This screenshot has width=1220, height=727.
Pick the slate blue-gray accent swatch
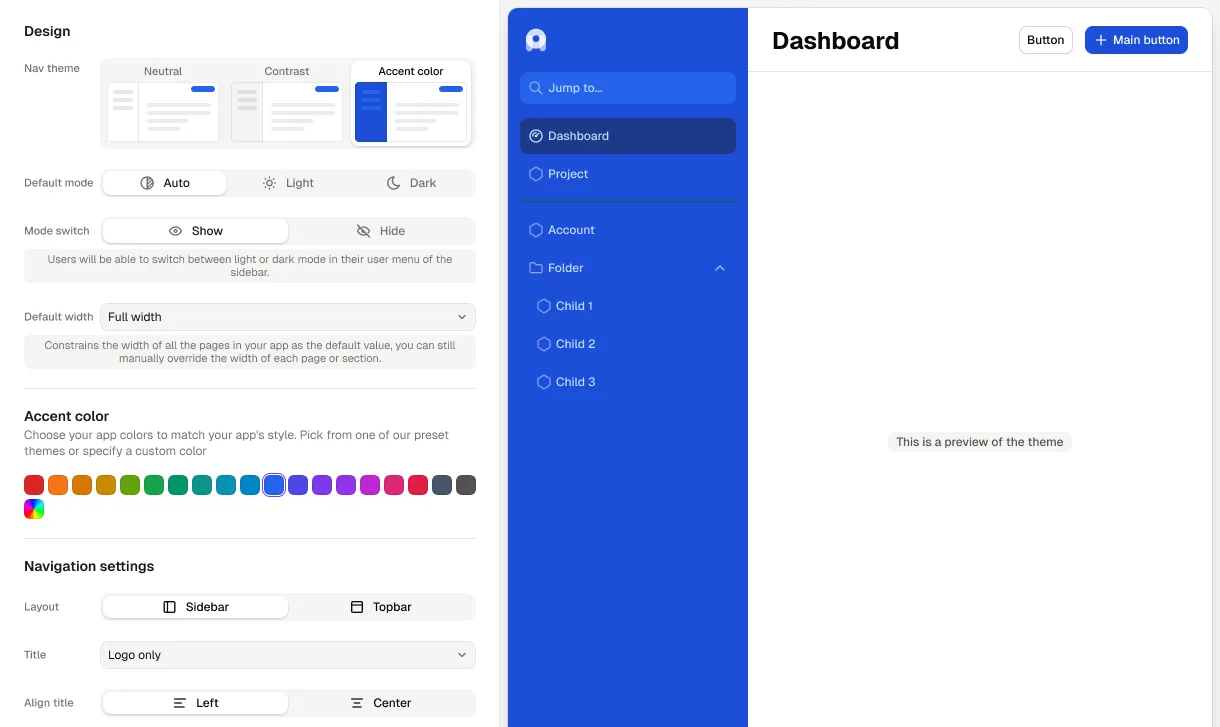(x=442, y=485)
